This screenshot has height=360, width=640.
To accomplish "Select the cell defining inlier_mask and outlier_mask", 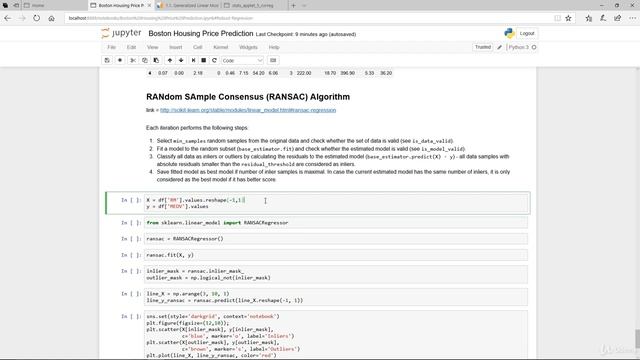I will pos(336,274).
